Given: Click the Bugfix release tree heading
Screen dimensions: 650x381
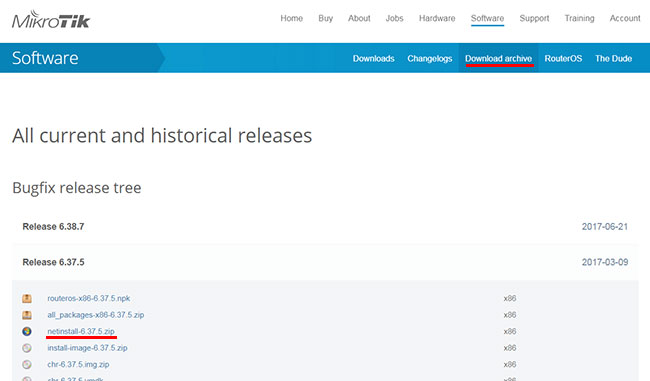Looking at the screenshot, I should pyautogui.click(x=77, y=188).
